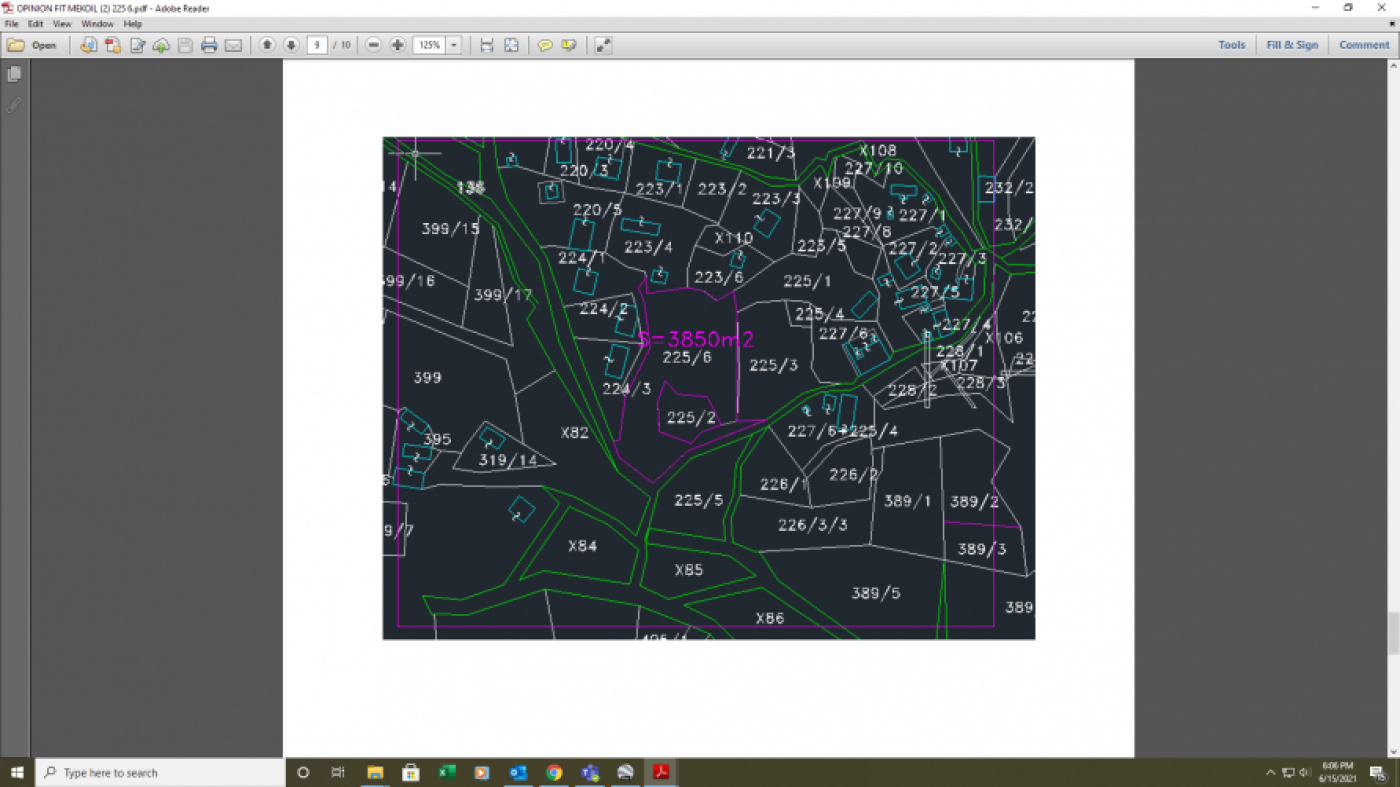Open attachments panel paperclip icon

[x=14, y=104]
